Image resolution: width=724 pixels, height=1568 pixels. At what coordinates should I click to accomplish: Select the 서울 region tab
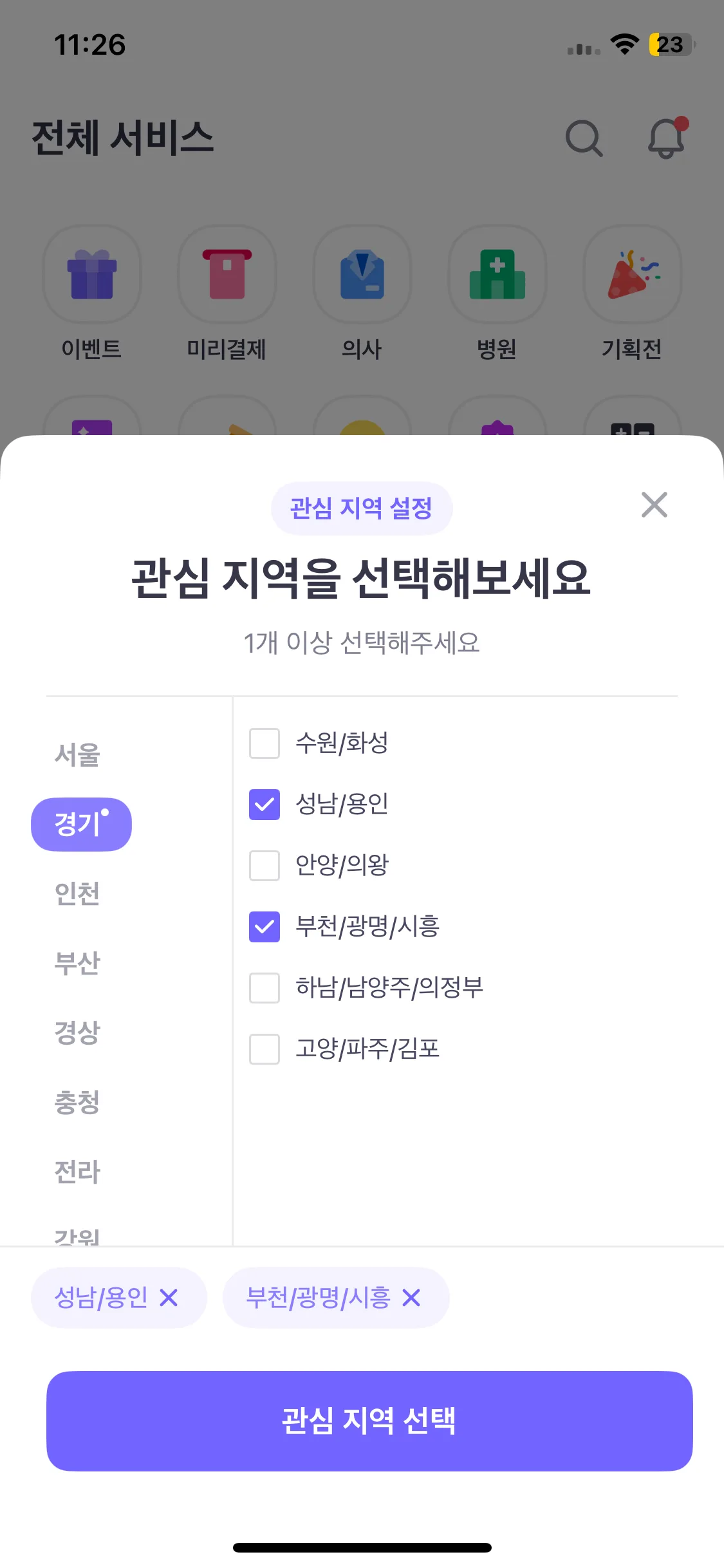coord(77,754)
